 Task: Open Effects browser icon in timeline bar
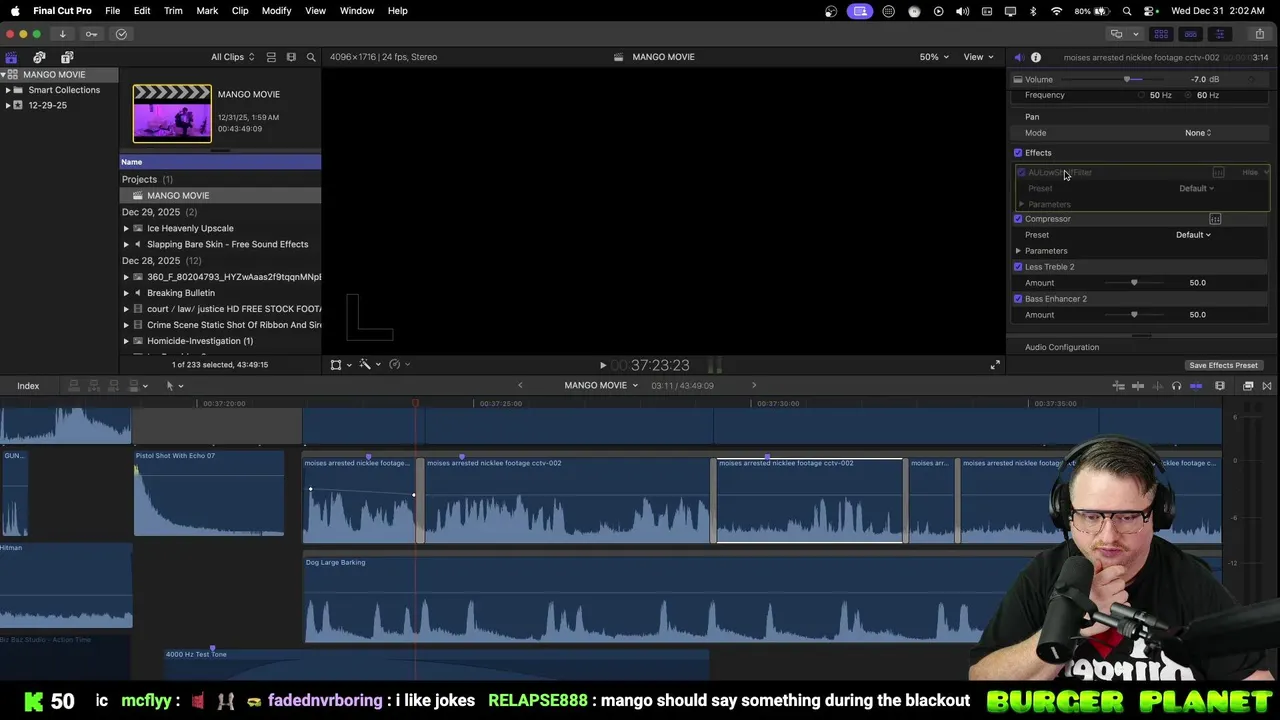coord(1248,386)
